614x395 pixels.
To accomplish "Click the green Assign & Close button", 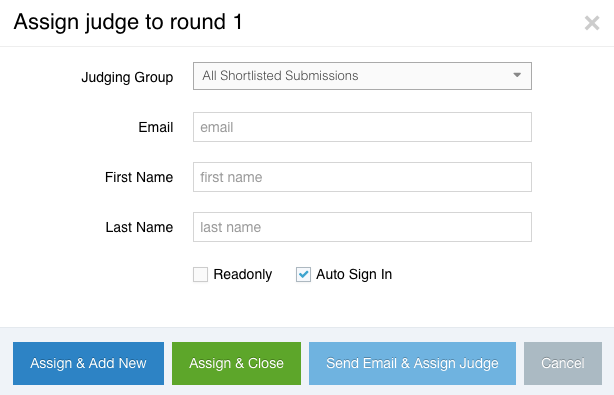I will pos(237,363).
